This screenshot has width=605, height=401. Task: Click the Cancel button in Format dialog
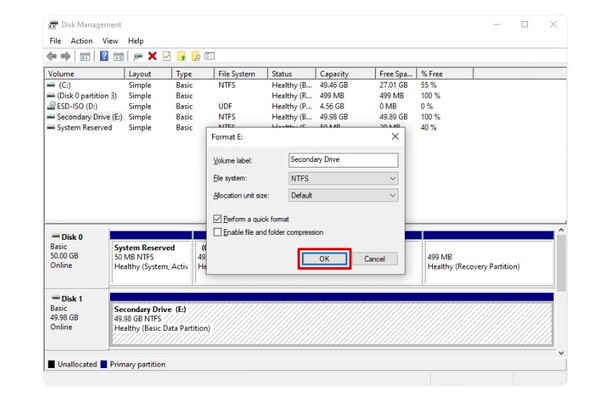tap(375, 259)
